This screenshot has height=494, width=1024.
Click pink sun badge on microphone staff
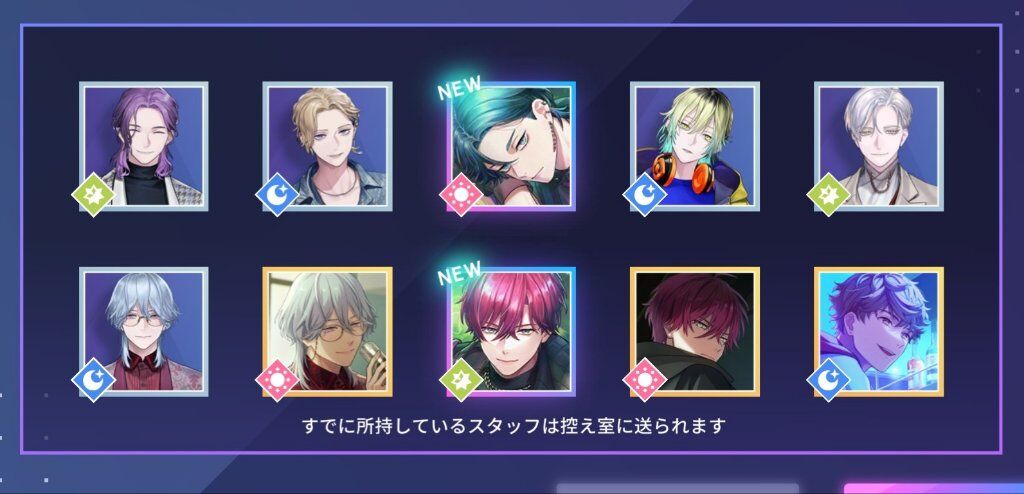(277, 380)
